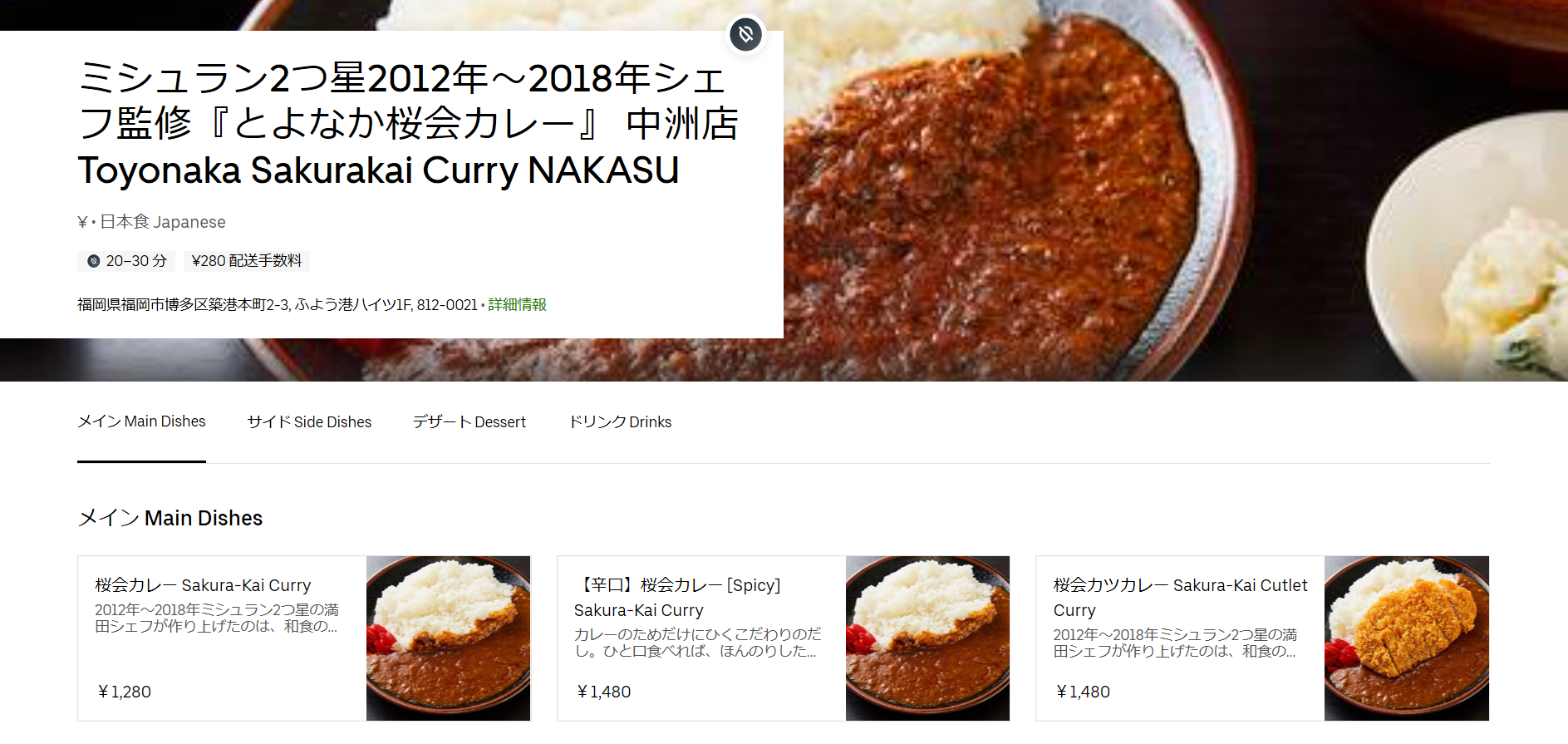Click the 20–30 分 delivery time badge
The width and height of the screenshot is (1568, 744).
tap(126, 261)
